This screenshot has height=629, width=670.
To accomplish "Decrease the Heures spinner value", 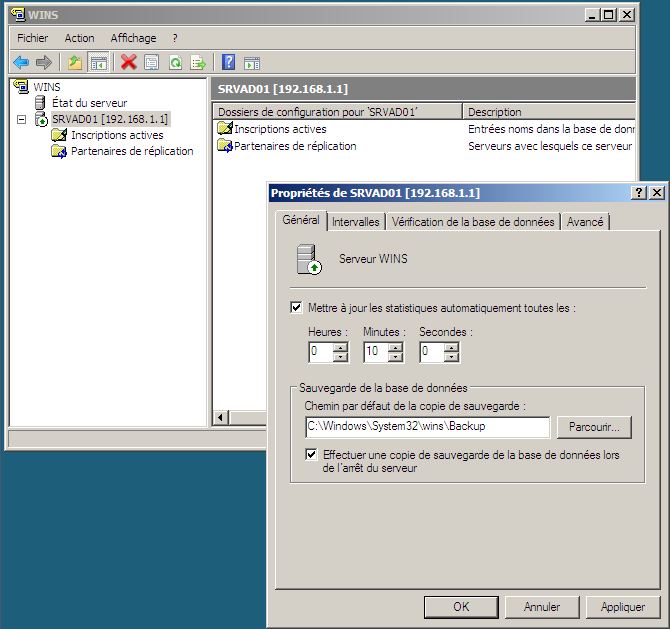I will [x=340, y=357].
